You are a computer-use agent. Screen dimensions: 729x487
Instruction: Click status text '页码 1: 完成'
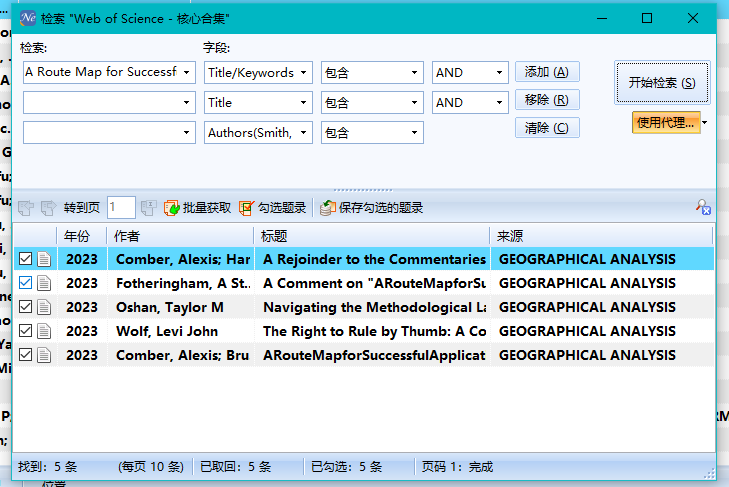click(x=457, y=467)
